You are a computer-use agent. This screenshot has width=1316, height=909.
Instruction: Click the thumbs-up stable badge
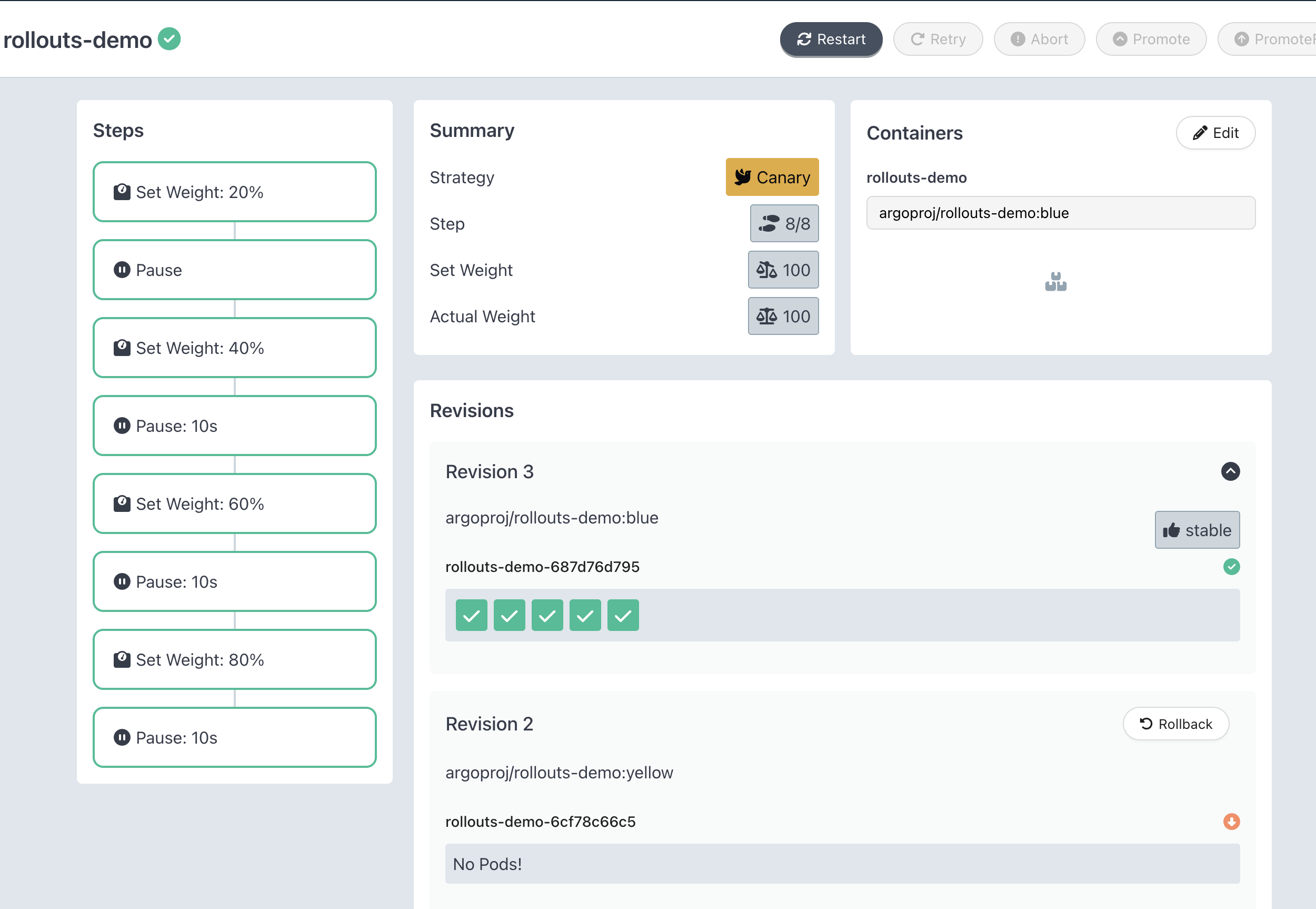coord(1197,530)
